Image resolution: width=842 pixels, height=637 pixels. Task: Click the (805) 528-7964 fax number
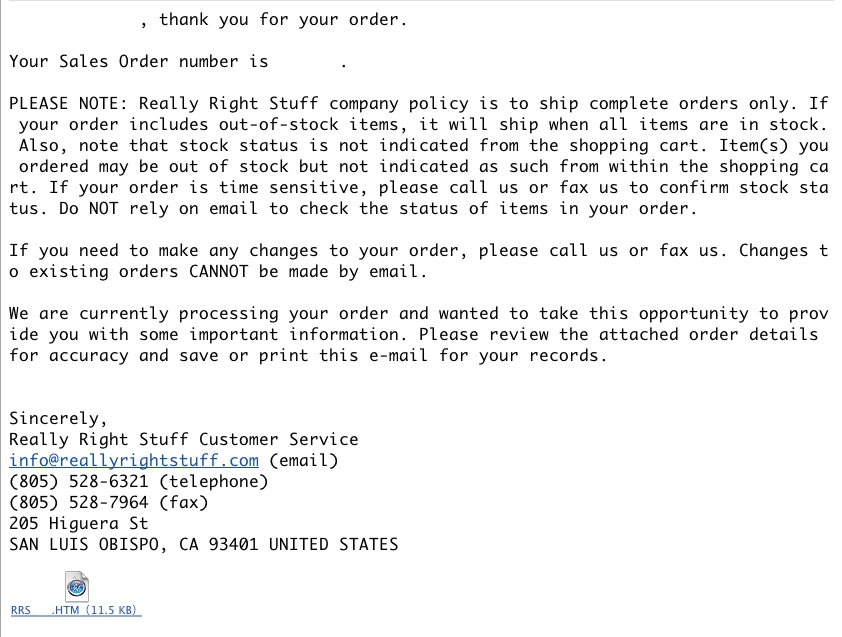pos(79,503)
